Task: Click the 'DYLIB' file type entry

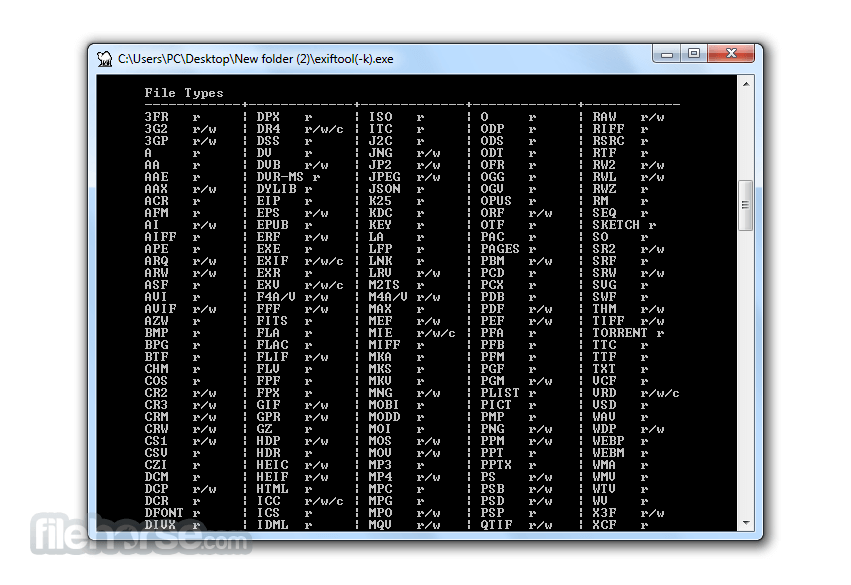Action: tap(276, 189)
